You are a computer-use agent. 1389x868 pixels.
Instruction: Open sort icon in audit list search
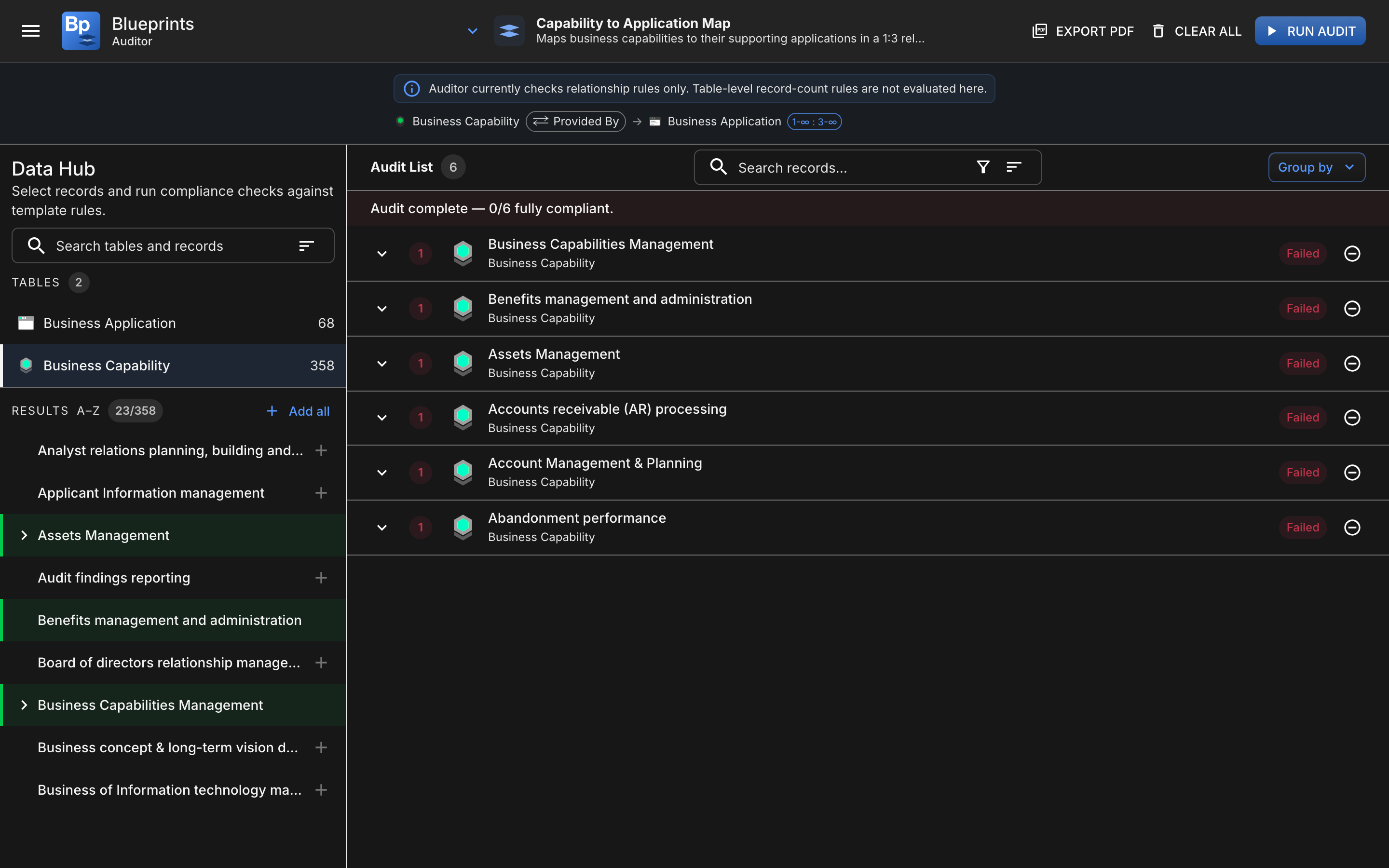tap(1014, 167)
